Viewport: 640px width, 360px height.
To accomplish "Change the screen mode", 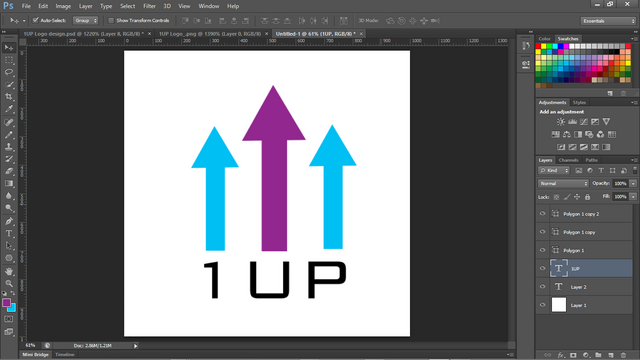I will pos(9,332).
